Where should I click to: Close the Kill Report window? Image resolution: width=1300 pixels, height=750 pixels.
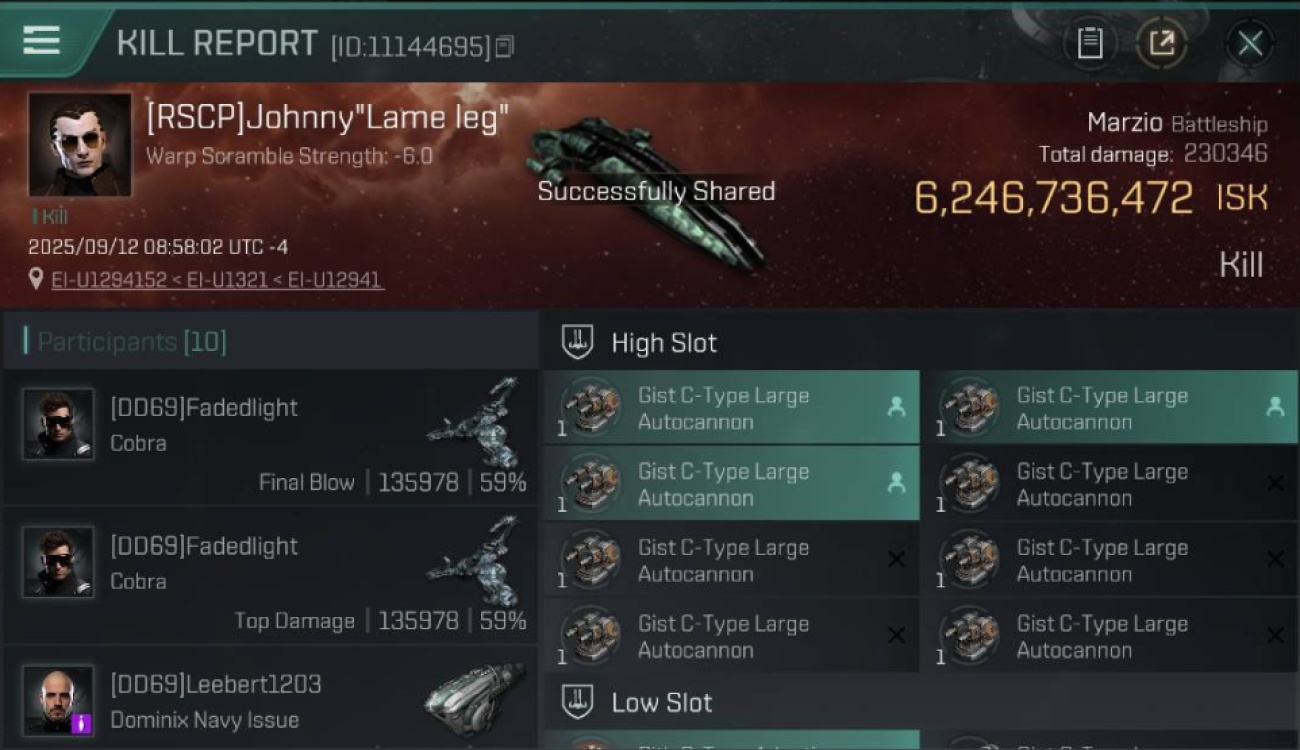point(1249,43)
